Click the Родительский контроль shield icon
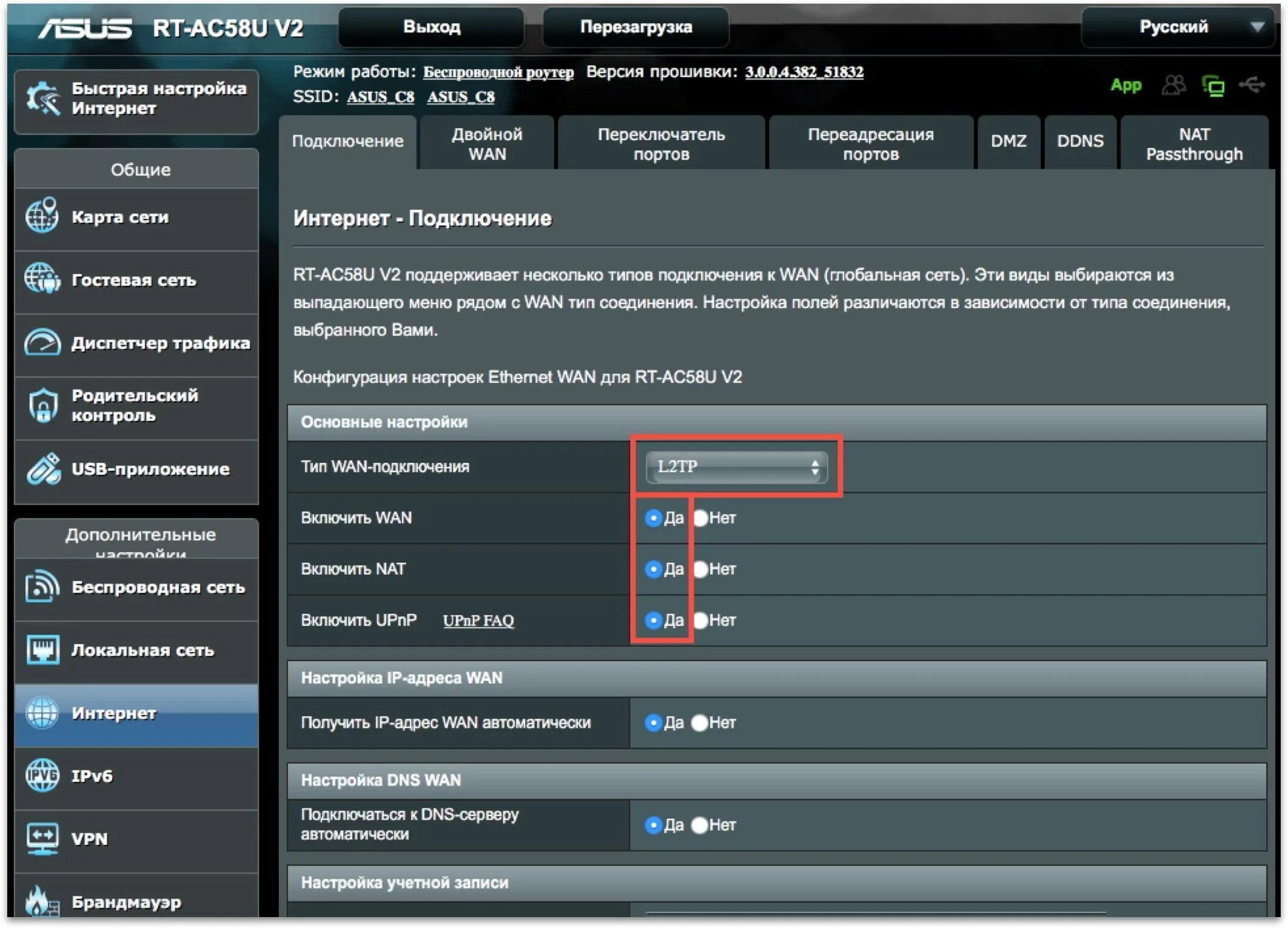 point(42,405)
